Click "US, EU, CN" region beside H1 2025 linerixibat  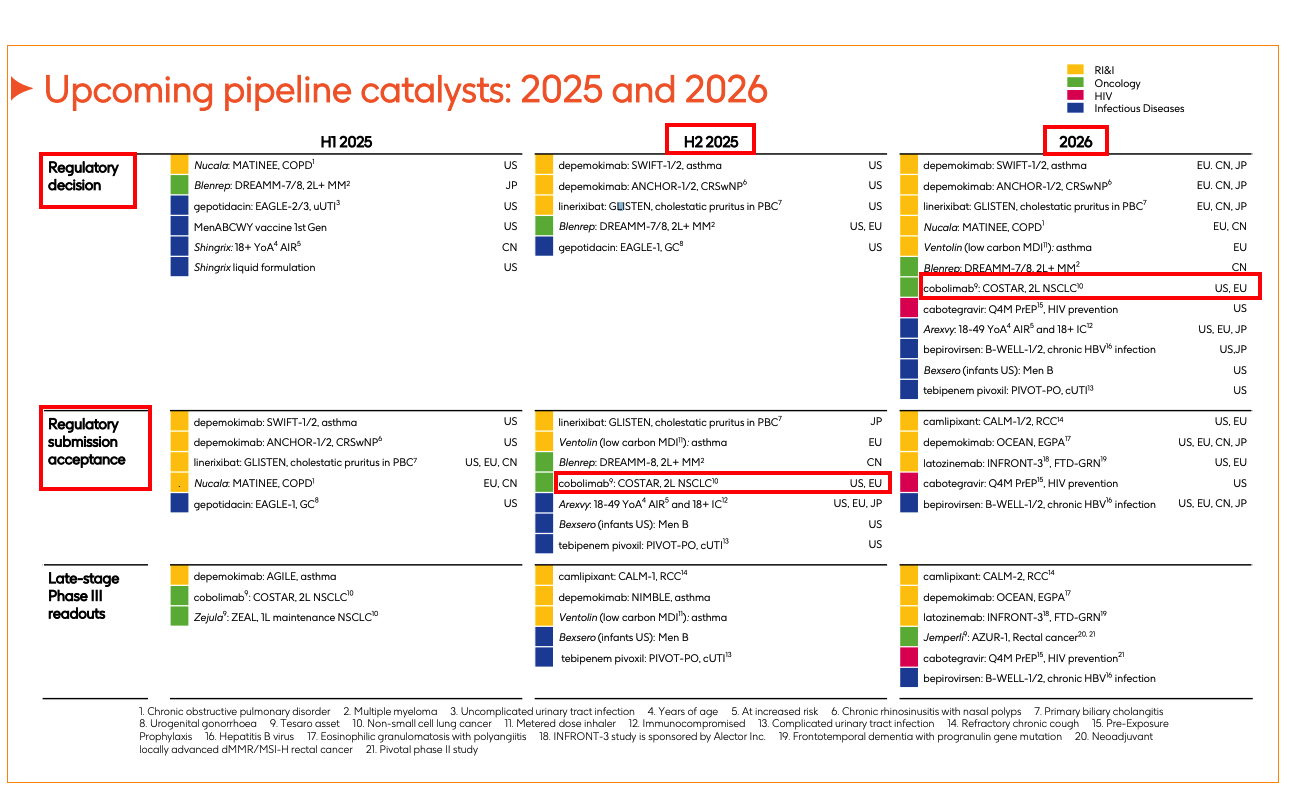point(491,462)
